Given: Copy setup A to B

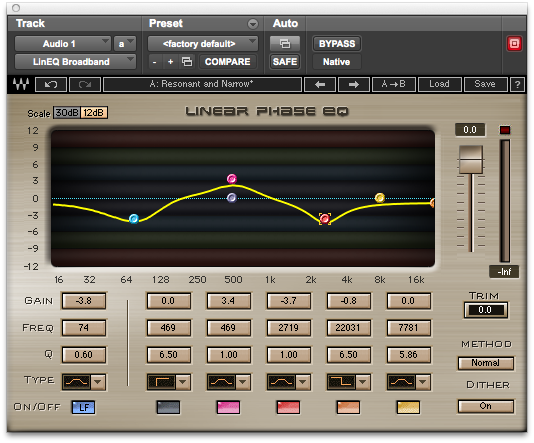Looking at the screenshot, I should (394, 84).
